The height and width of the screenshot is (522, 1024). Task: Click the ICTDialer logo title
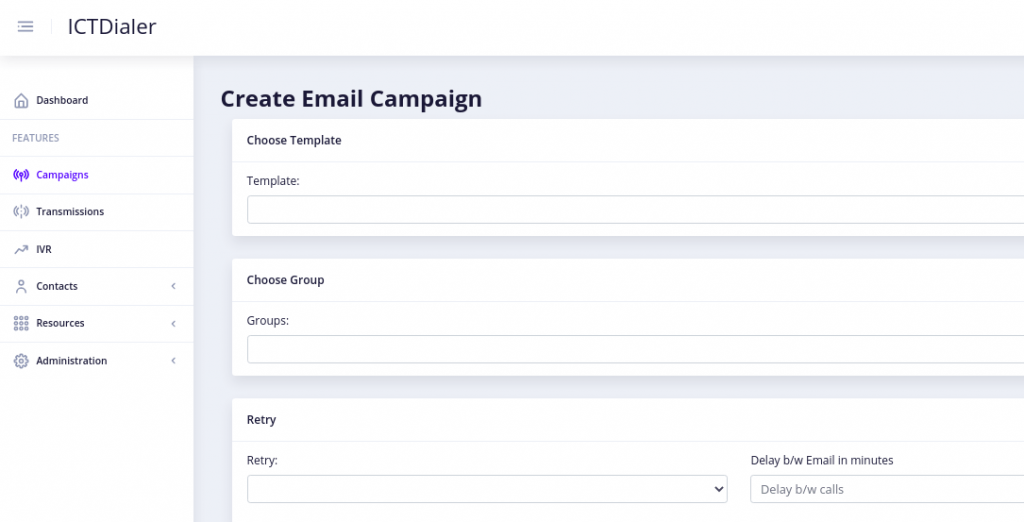point(112,27)
